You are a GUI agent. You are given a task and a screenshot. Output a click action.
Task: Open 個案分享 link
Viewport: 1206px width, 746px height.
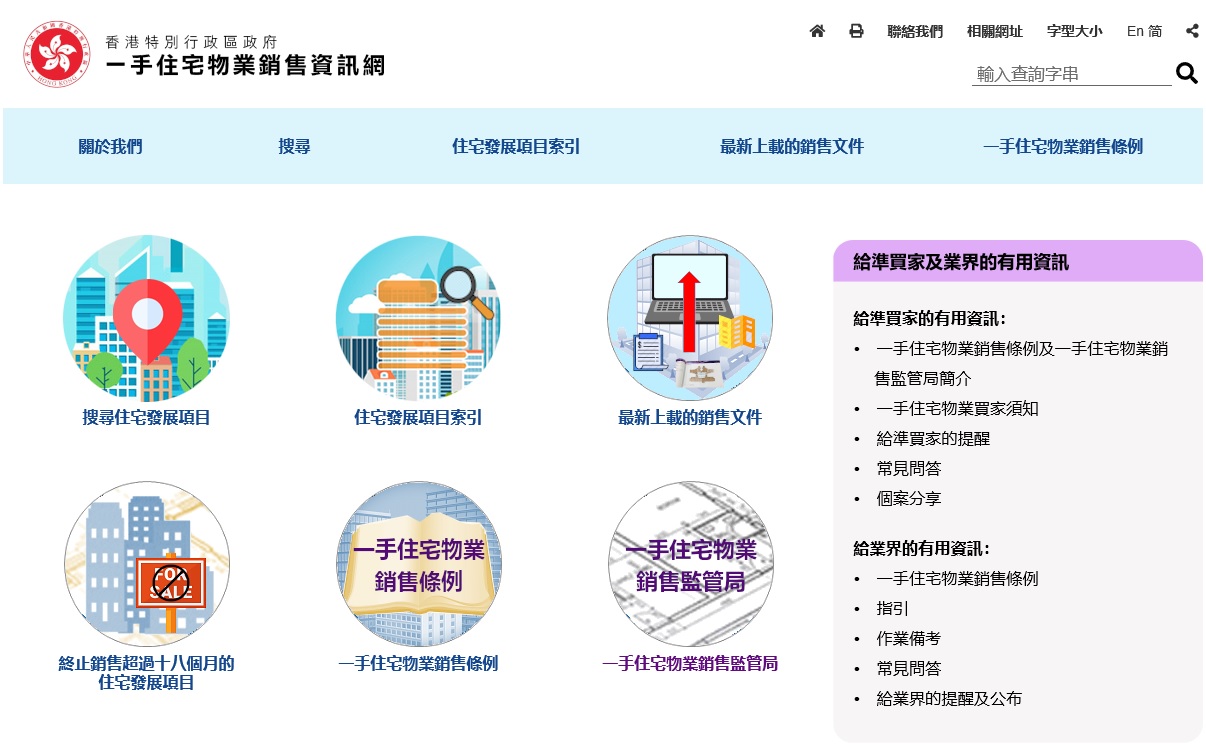[908, 498]
